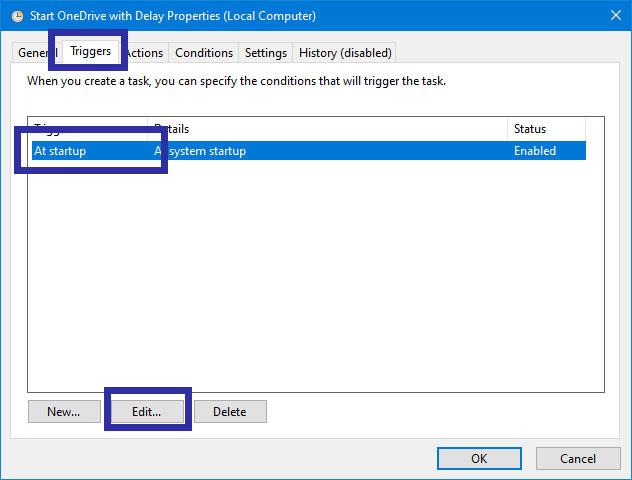Click the Details column header
Image resolution: width=632 pixels, height=480 pixels.
point(327,129)
